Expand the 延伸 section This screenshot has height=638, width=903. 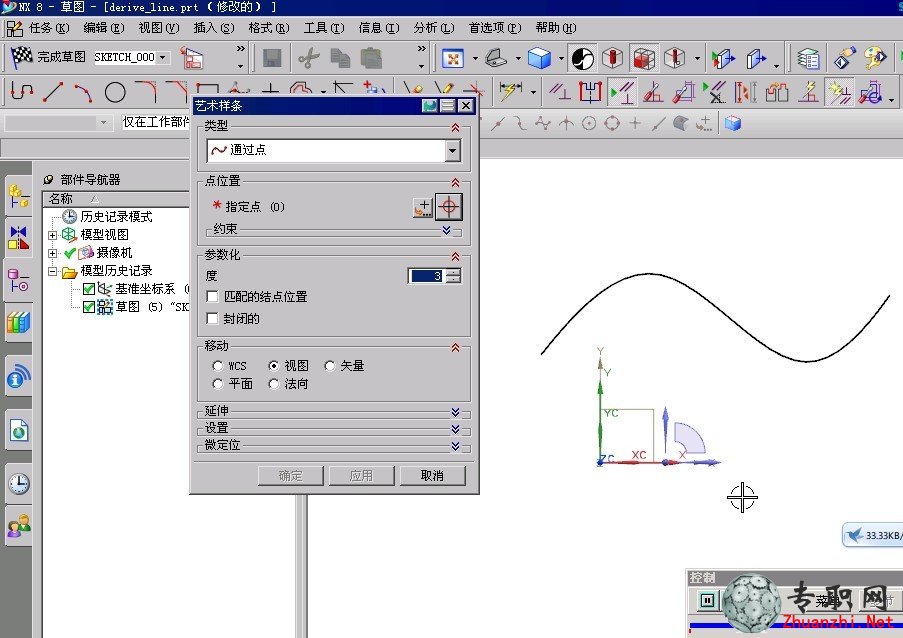(456, 412)
